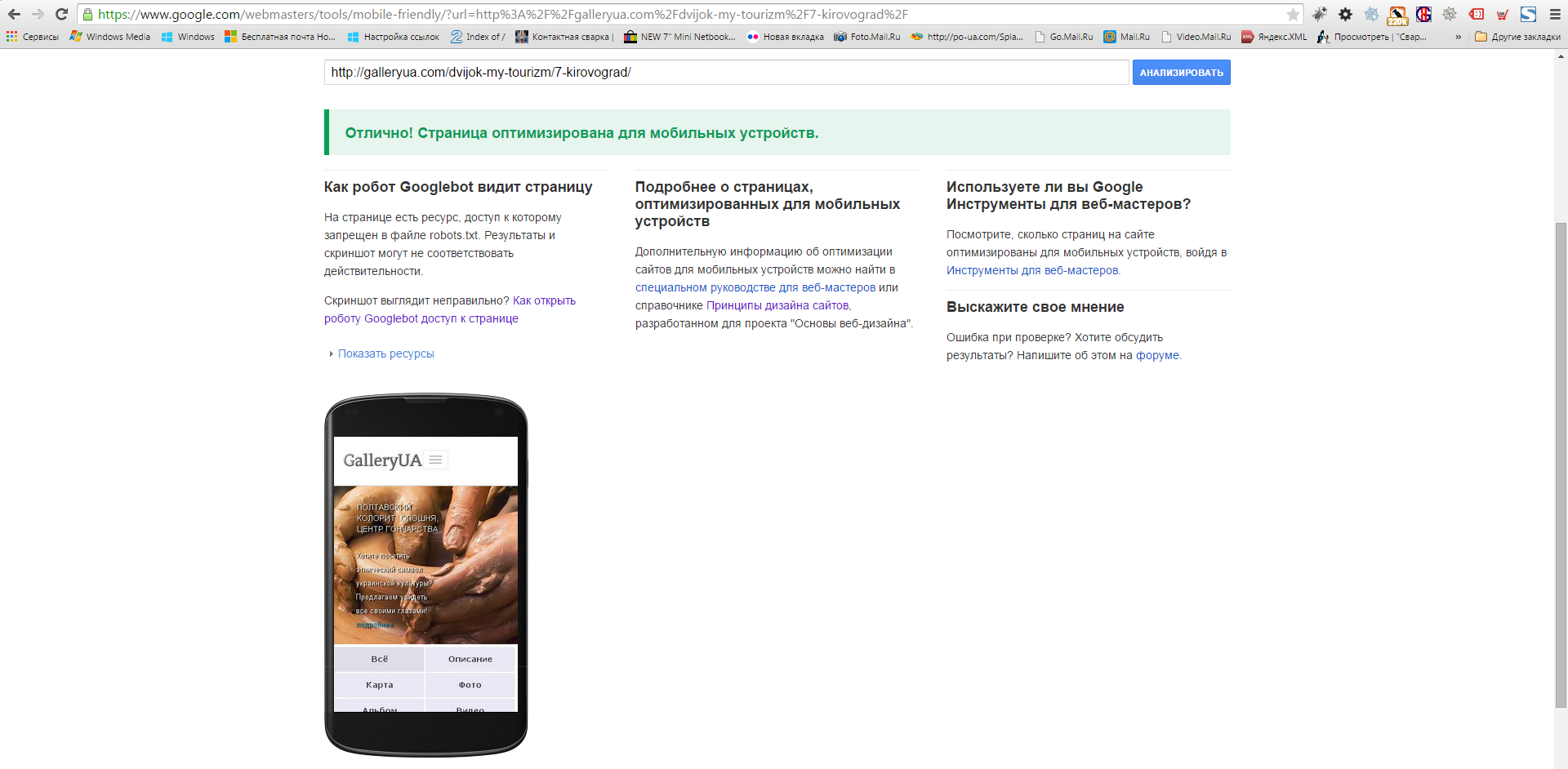This screenshot has width=1568, height=769.
Task: Click the АНАЛИЗИРОВАТЬ button
Action: click(x=1181, y=72)
